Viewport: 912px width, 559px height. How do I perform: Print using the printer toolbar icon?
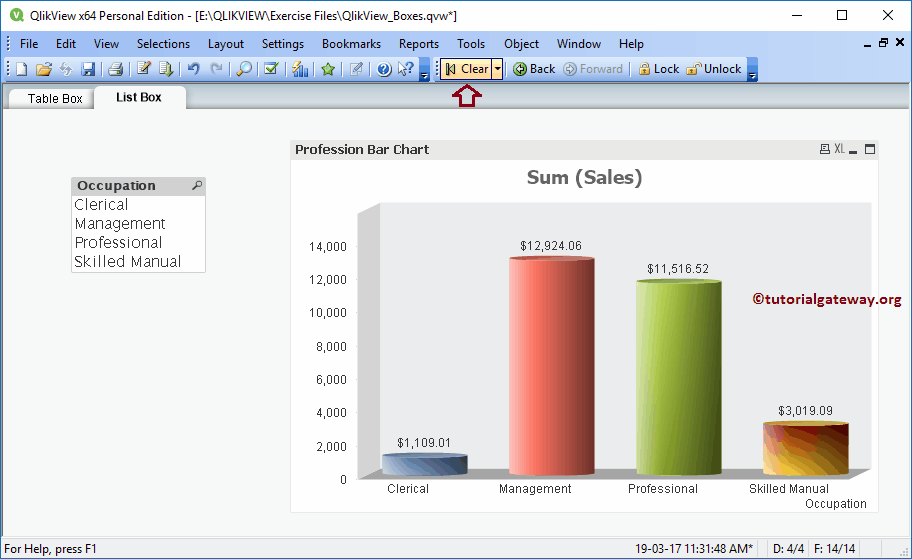pos(115,69)
